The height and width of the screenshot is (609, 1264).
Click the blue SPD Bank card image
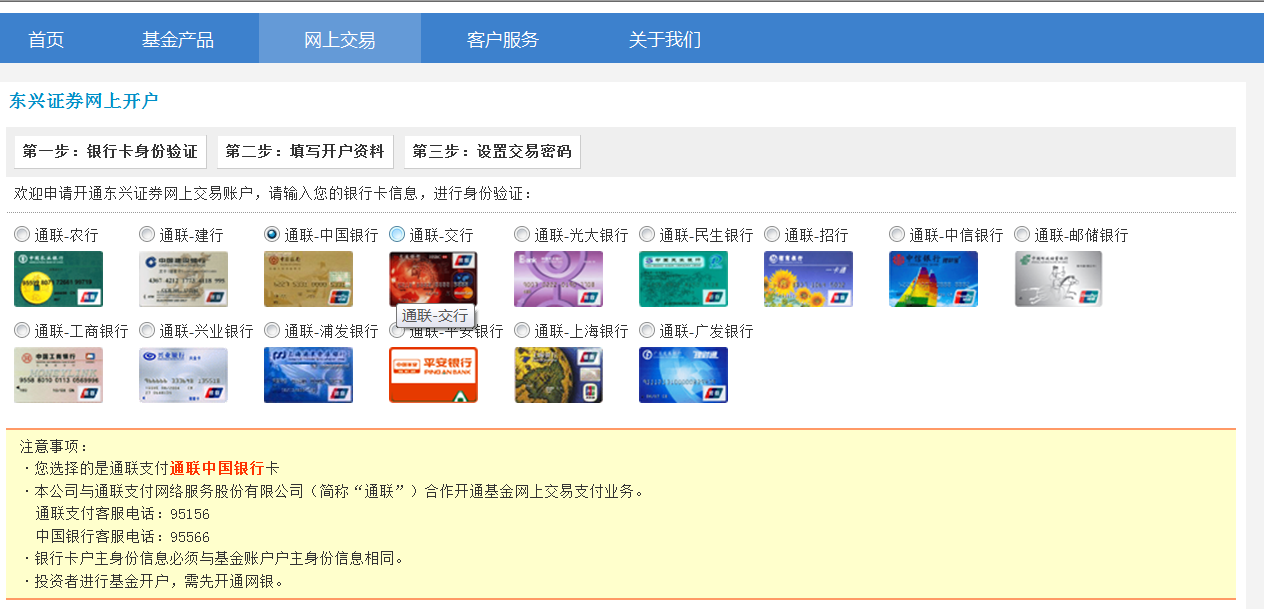coord(308,375)
